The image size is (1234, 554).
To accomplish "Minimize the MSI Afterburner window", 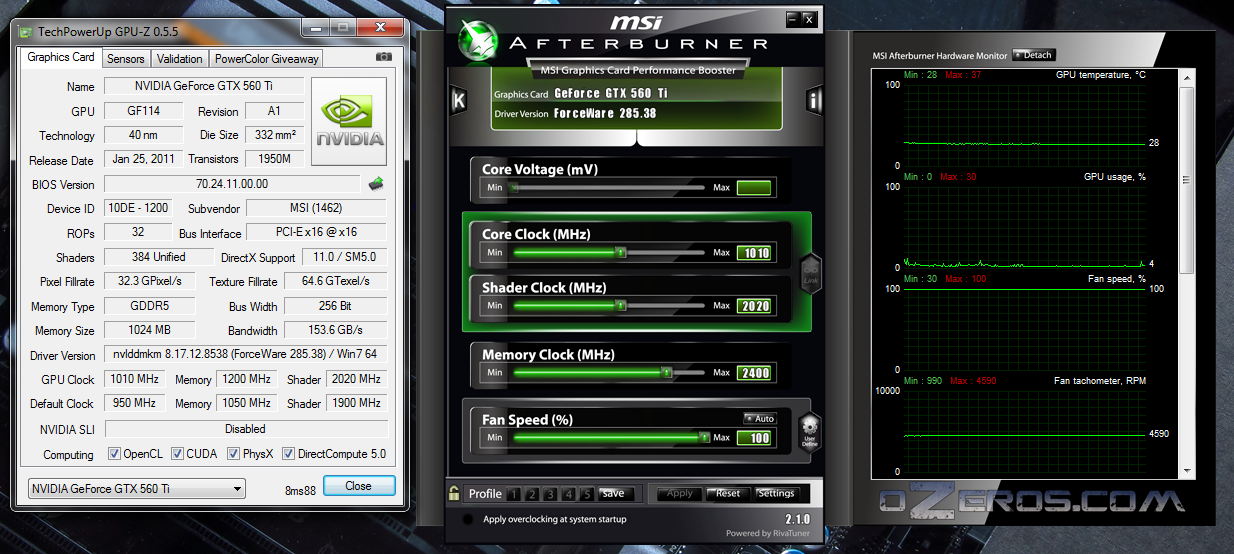I will coord(792,18).
